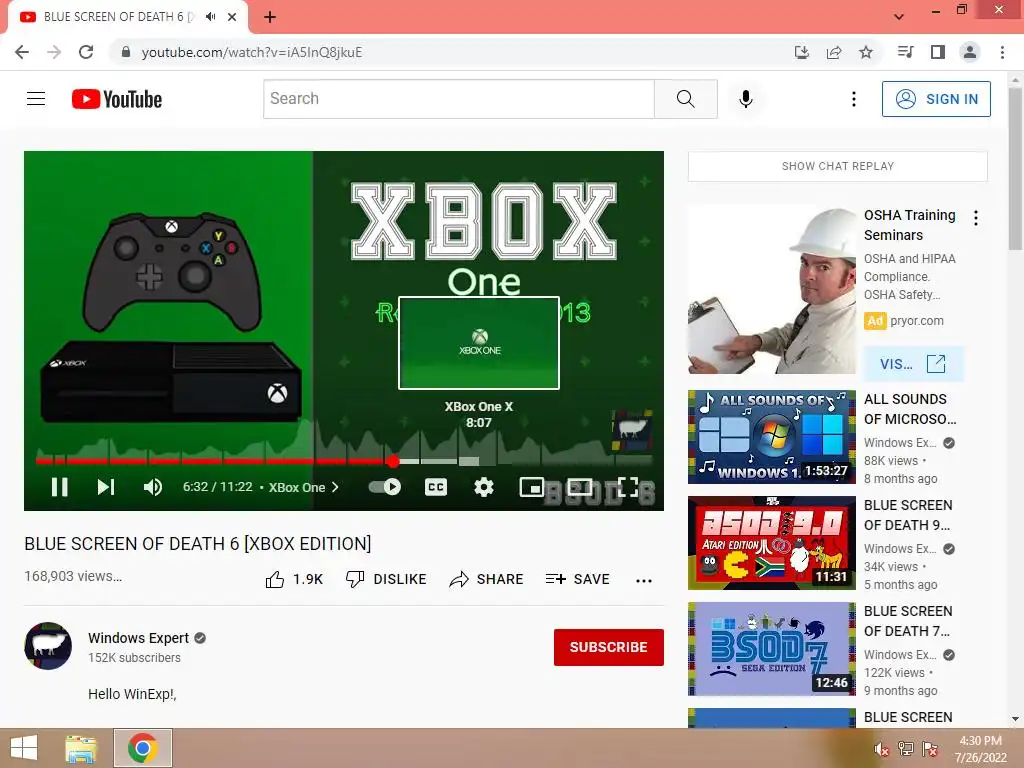Image resolution: width=1024 pixels, height=768 pixels.
Task: Toggle Chrome side panel
Action: [x=938, y=52]
